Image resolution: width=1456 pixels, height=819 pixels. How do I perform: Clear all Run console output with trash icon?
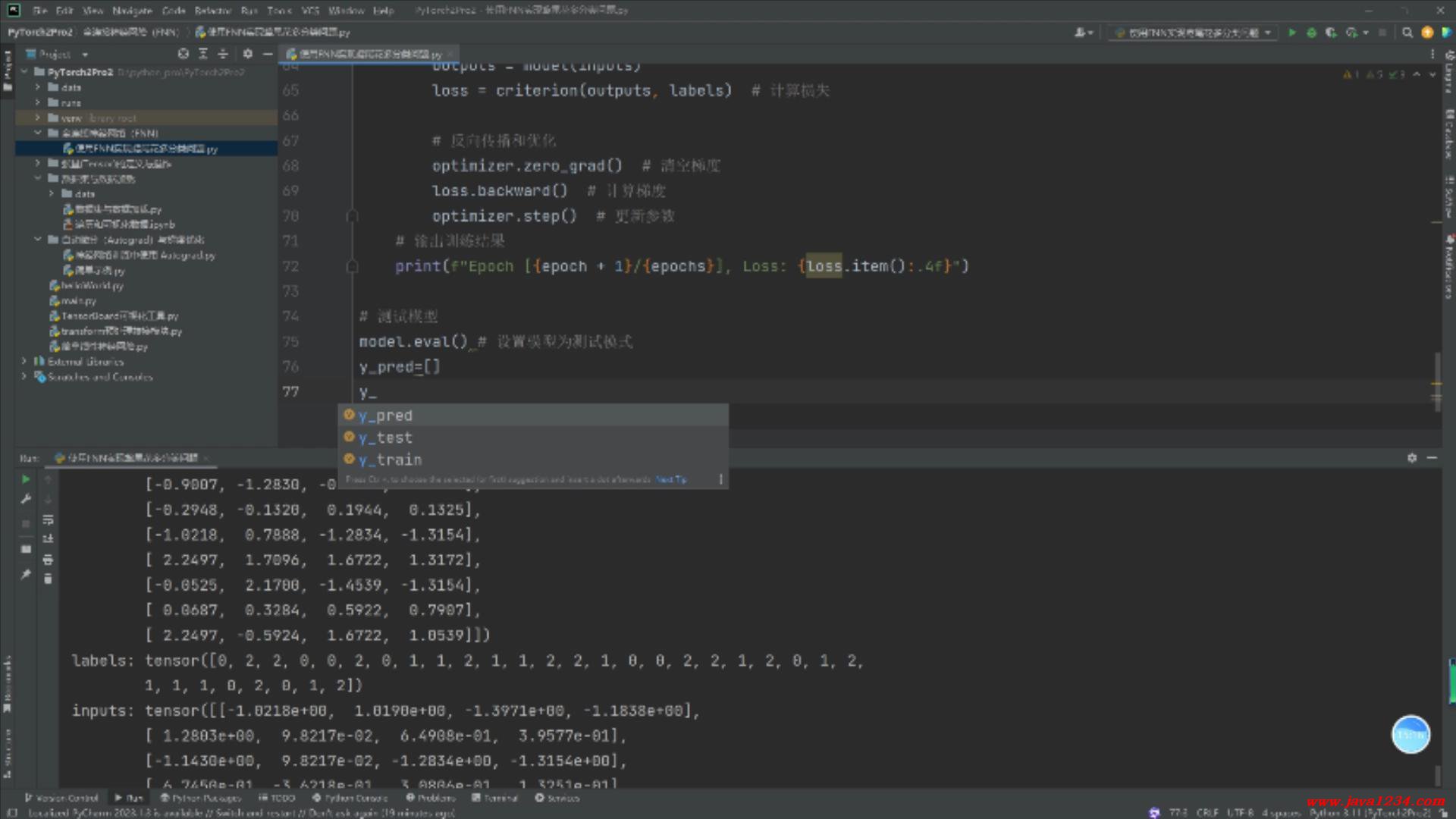pos(48,579)
